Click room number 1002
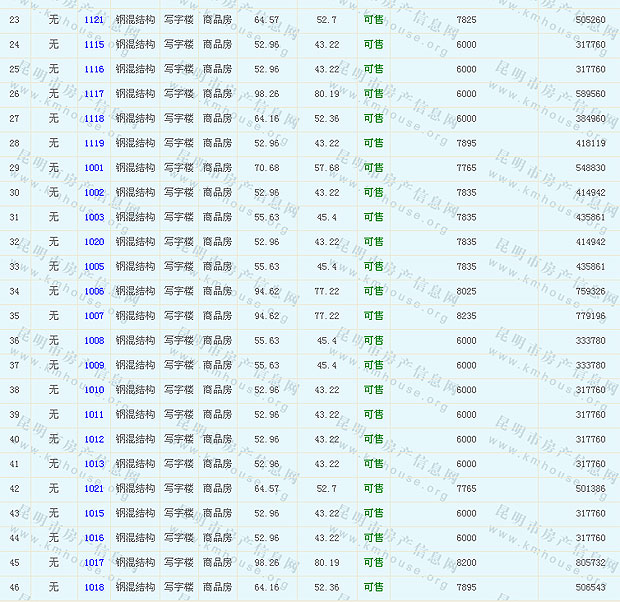Image resolution: width=620 pixels, height=602 pixels. coord(94,193)
